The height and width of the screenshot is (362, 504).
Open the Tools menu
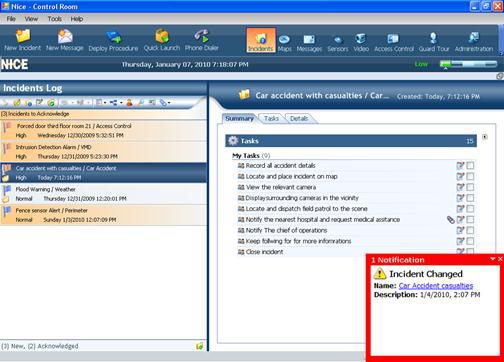54,19
